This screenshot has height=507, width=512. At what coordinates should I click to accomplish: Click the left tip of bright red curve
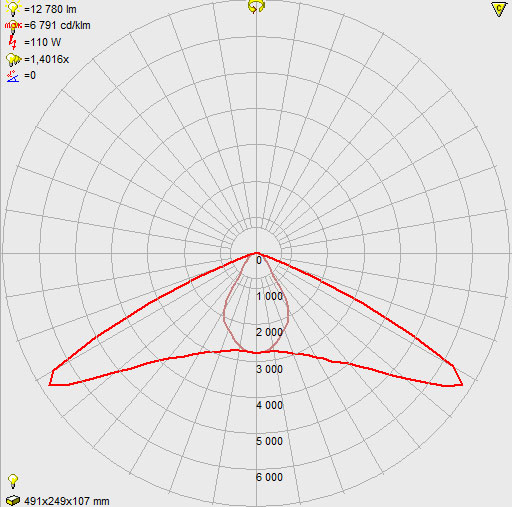(50, 384)
